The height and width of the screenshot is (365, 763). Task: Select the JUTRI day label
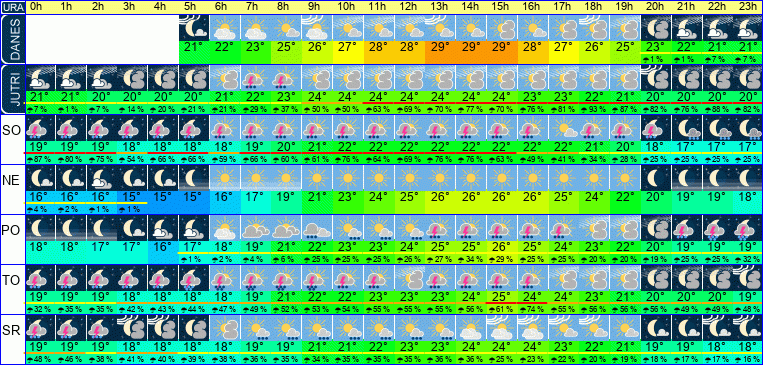pos(12,90)
